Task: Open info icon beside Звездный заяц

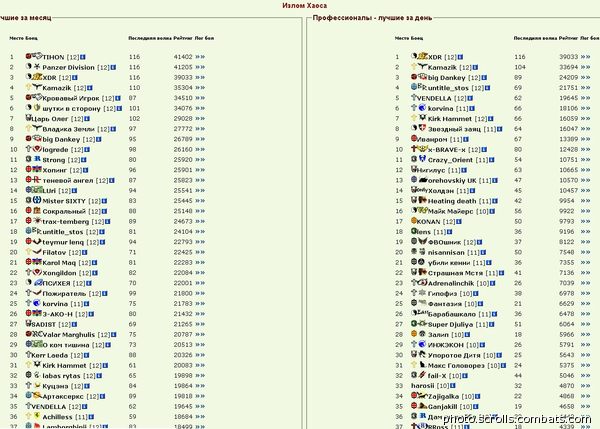Action: pos(499,129)
